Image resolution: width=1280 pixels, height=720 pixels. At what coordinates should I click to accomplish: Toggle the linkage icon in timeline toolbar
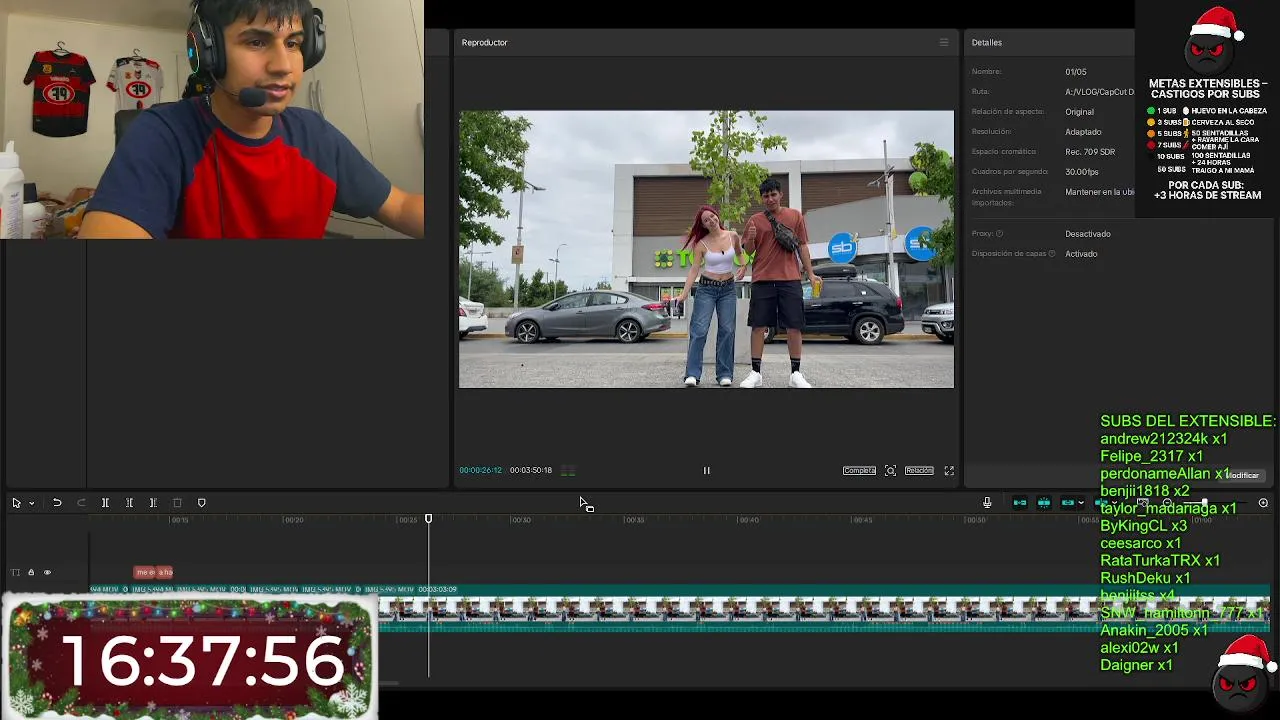click(1067, 503)
